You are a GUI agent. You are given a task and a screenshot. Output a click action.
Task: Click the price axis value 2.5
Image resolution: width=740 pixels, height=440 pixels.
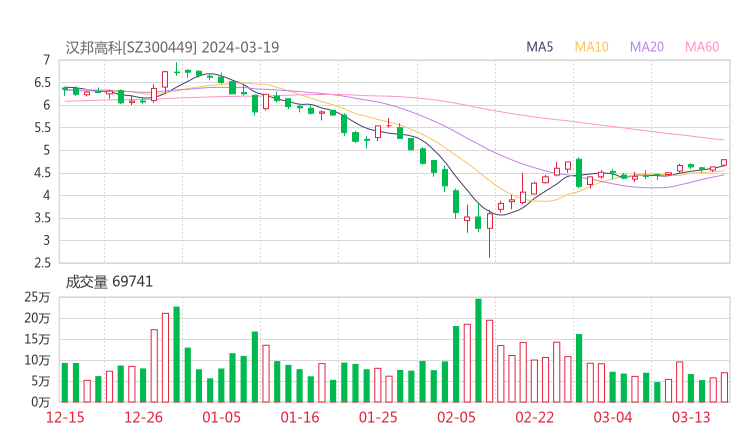42,263
